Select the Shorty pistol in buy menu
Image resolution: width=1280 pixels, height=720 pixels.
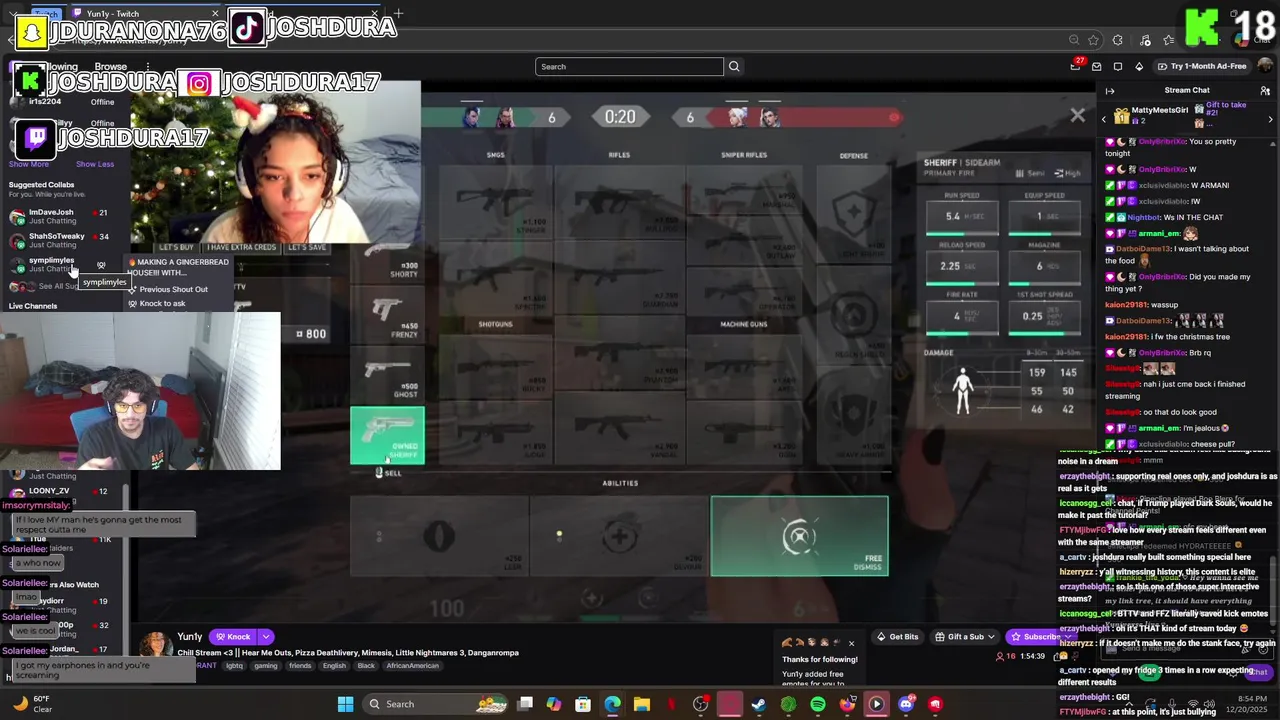[388, 264]
